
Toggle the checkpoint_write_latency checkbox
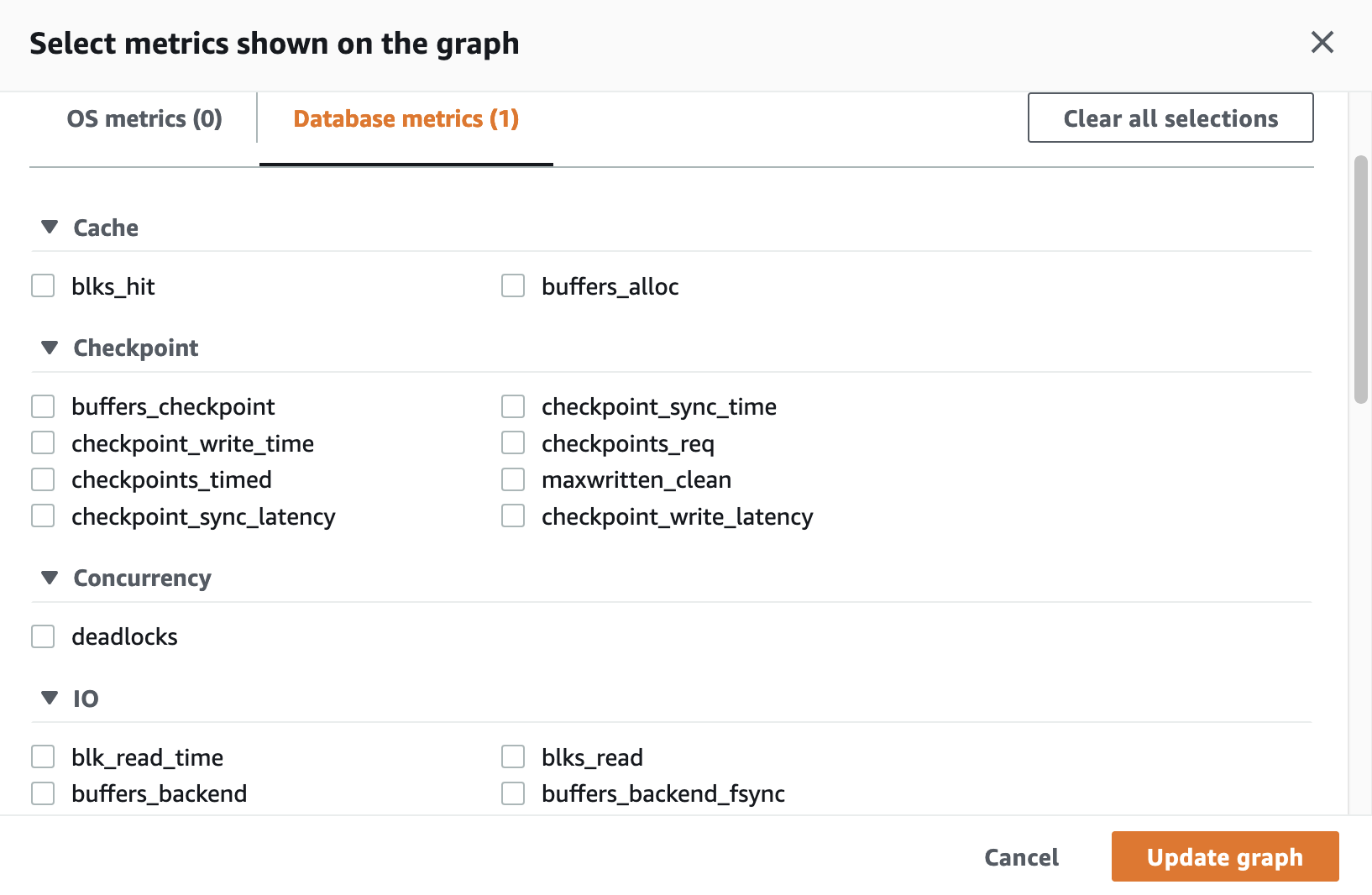point(513,516)
